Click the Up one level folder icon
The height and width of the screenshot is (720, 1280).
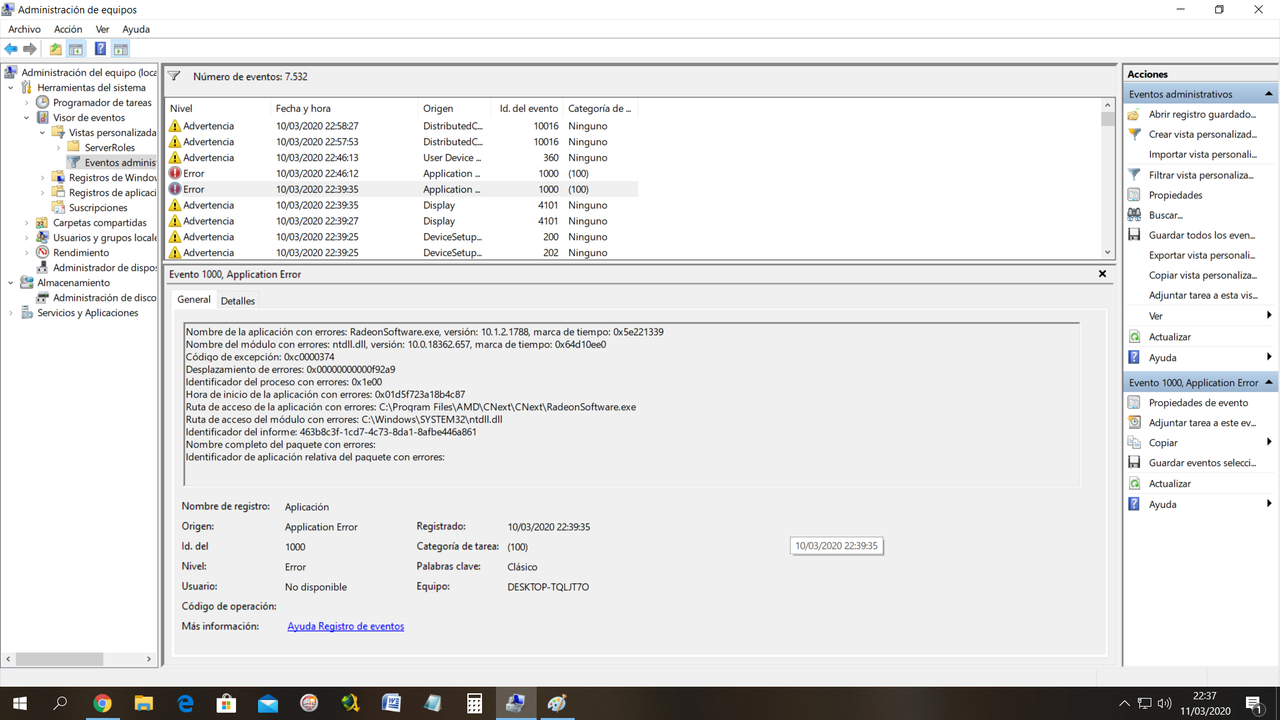[x=56, y=49]
